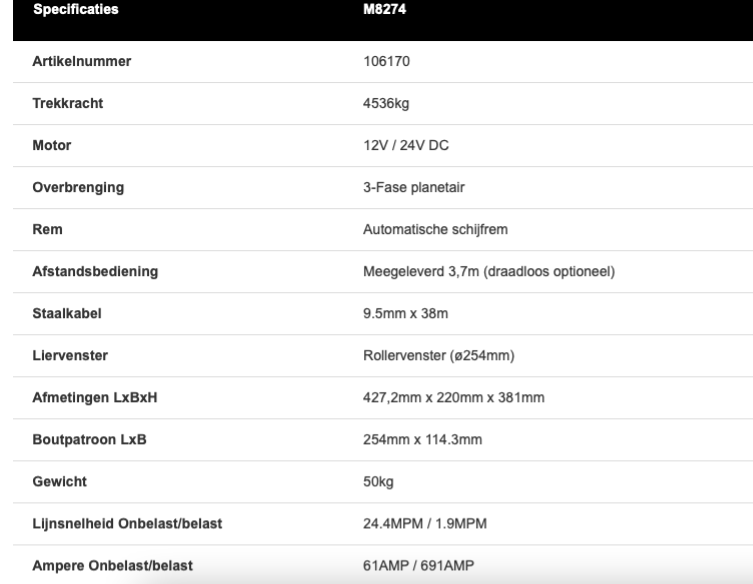Click the Boutpatroon LxB row label
The image size is (753, 584).
(x=89, y=439)
